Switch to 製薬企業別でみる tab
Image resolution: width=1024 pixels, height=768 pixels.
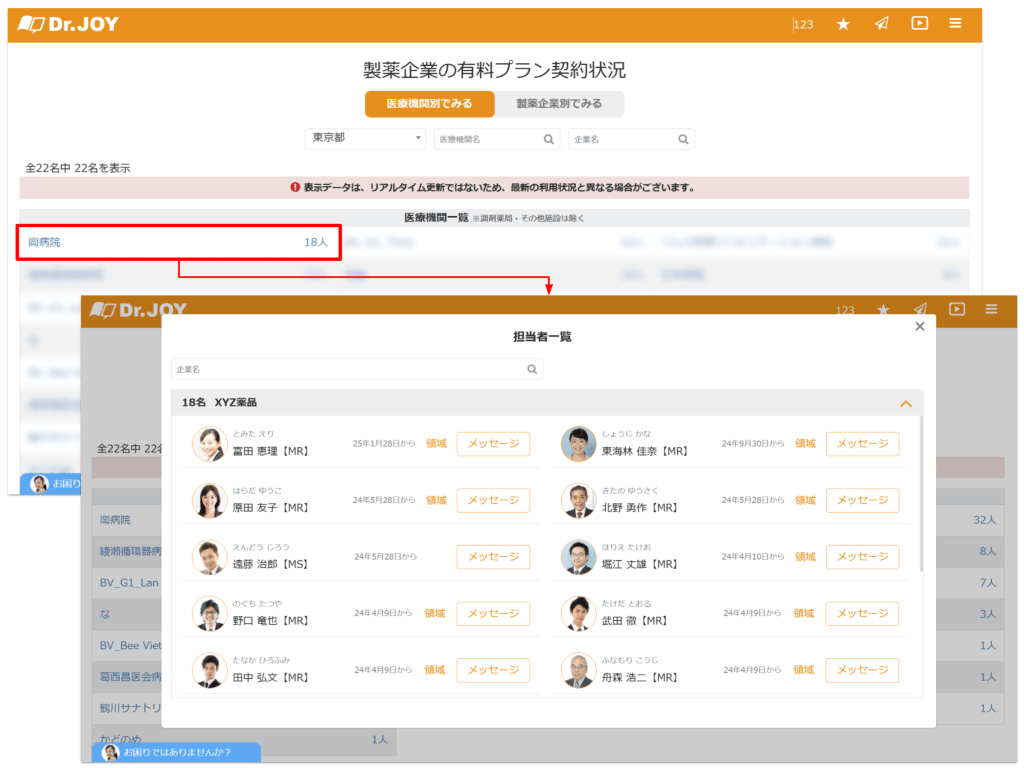click(559, 104)
